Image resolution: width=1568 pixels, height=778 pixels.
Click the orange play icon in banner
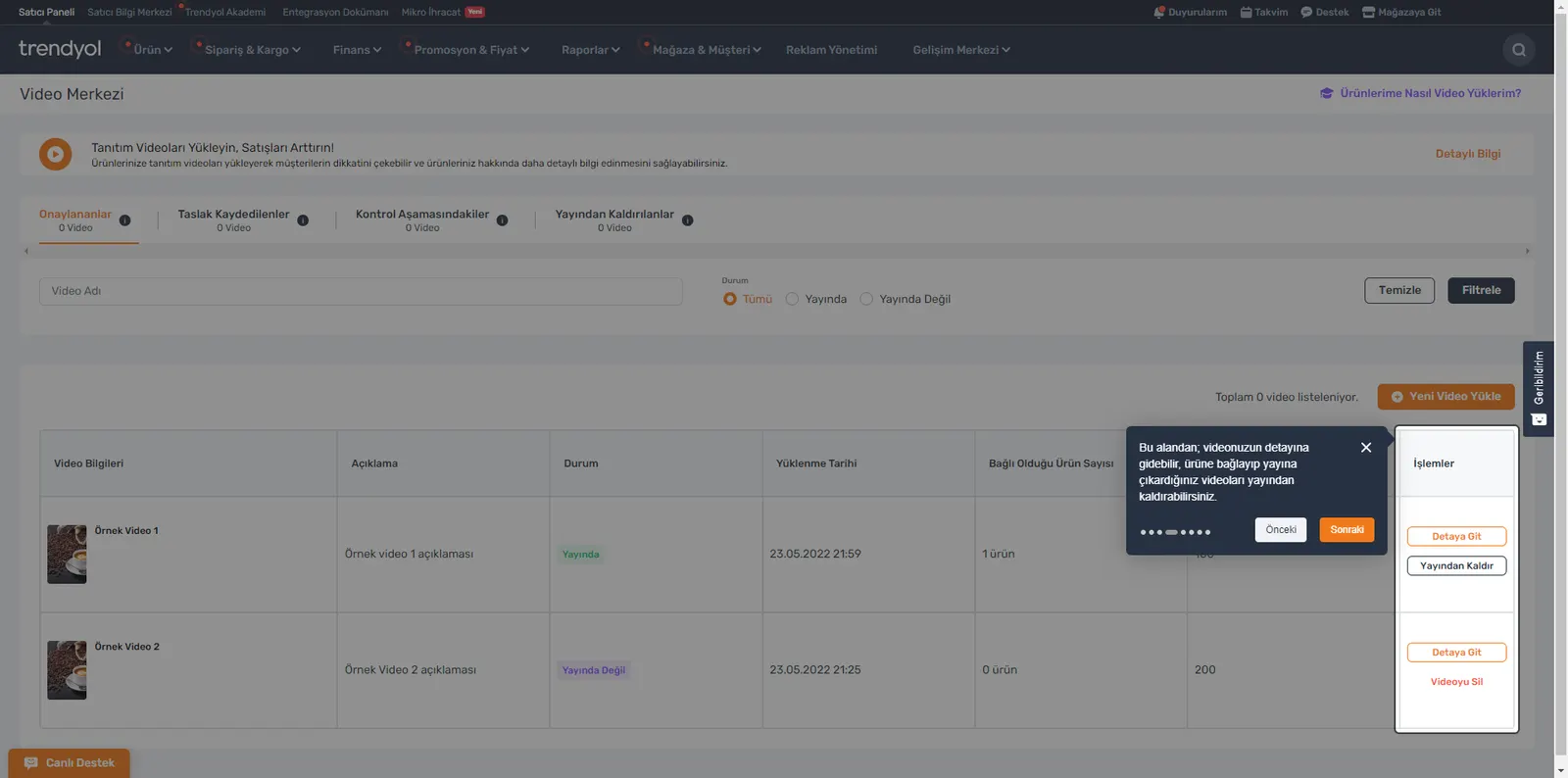click(x=56, y=154)
